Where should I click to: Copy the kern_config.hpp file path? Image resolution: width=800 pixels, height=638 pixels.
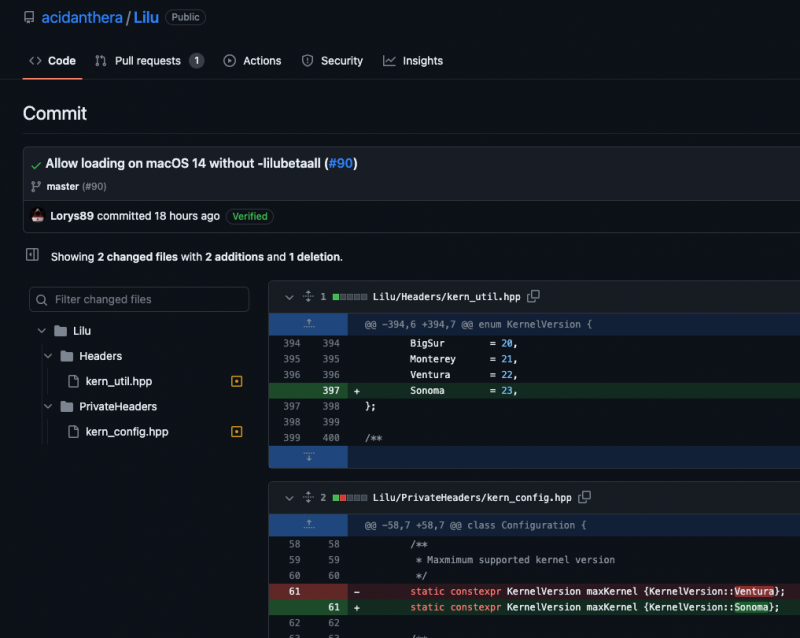584,497
